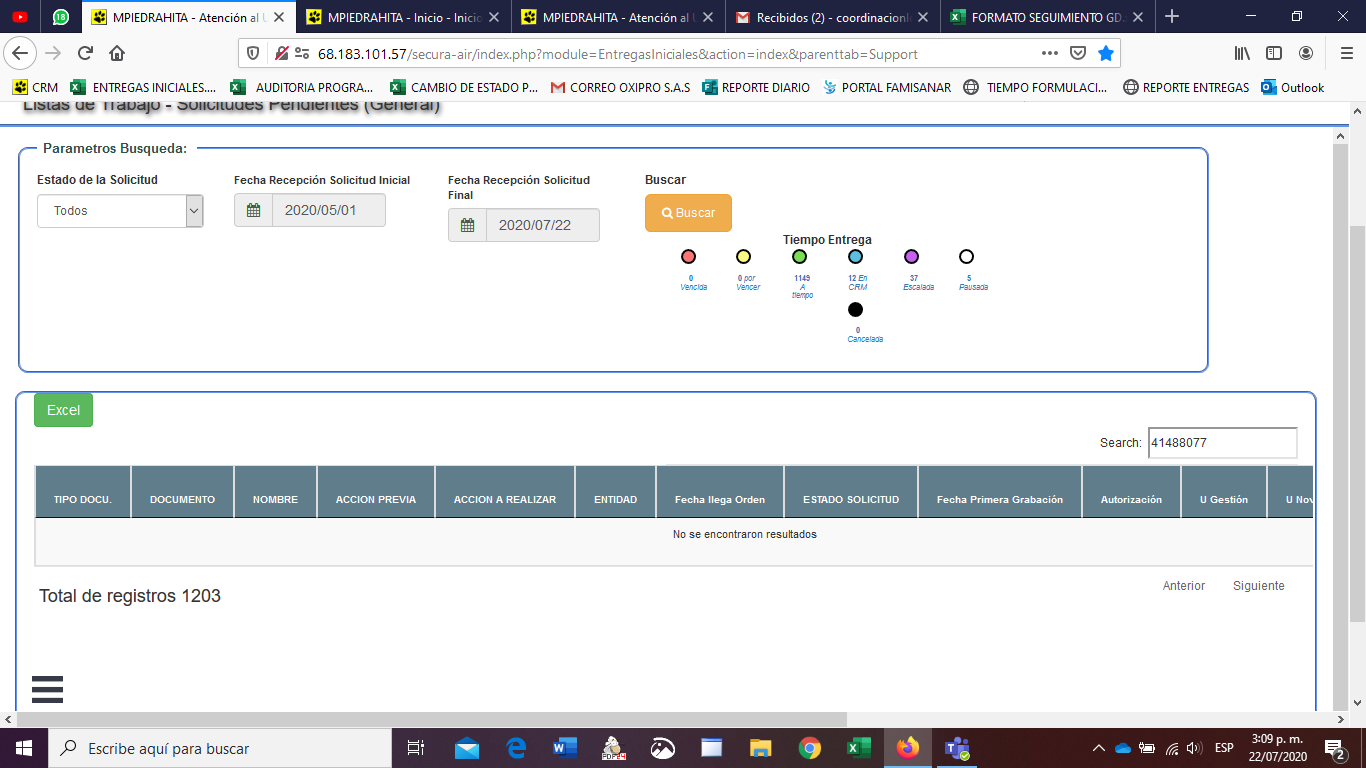
Task: Open the ENTREGAS INICIALES bookmark
Action: [x=143, y=87]
